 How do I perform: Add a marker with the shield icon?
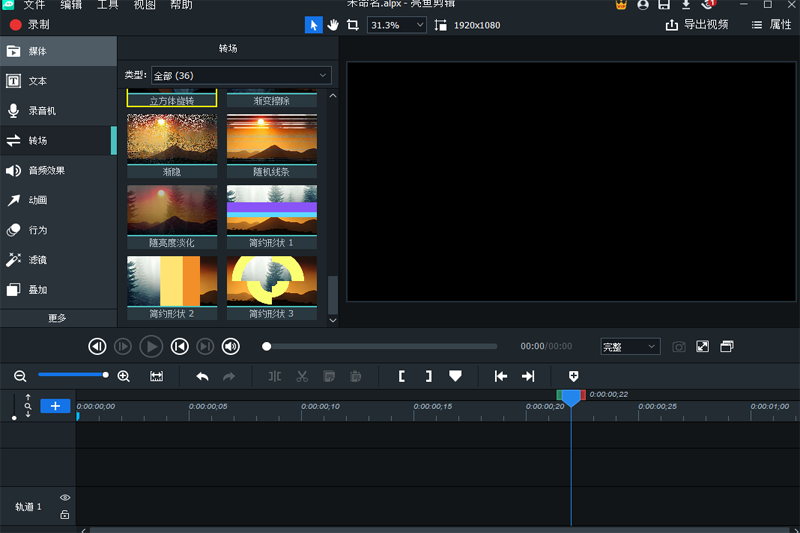pos(574,376)
